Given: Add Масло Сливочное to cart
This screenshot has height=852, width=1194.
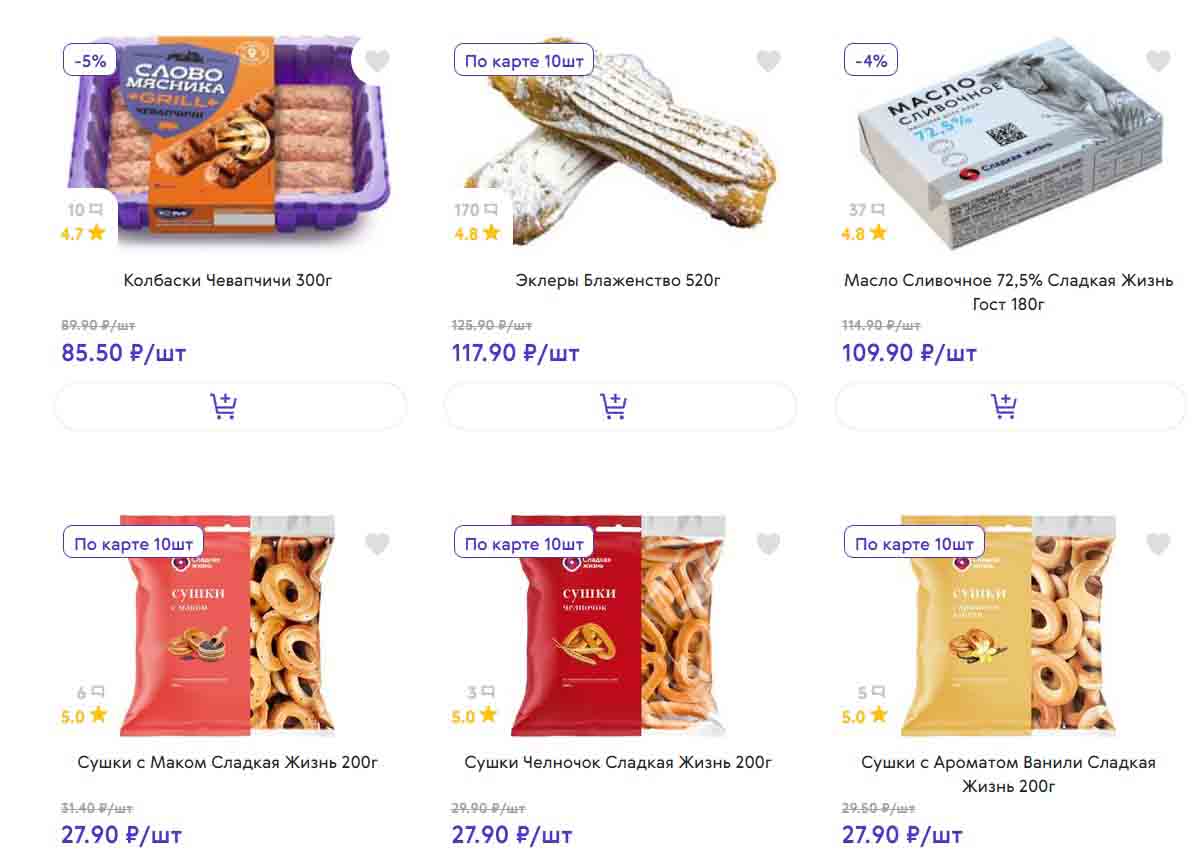Looking at the screenshot, I should pos(1010,406).
